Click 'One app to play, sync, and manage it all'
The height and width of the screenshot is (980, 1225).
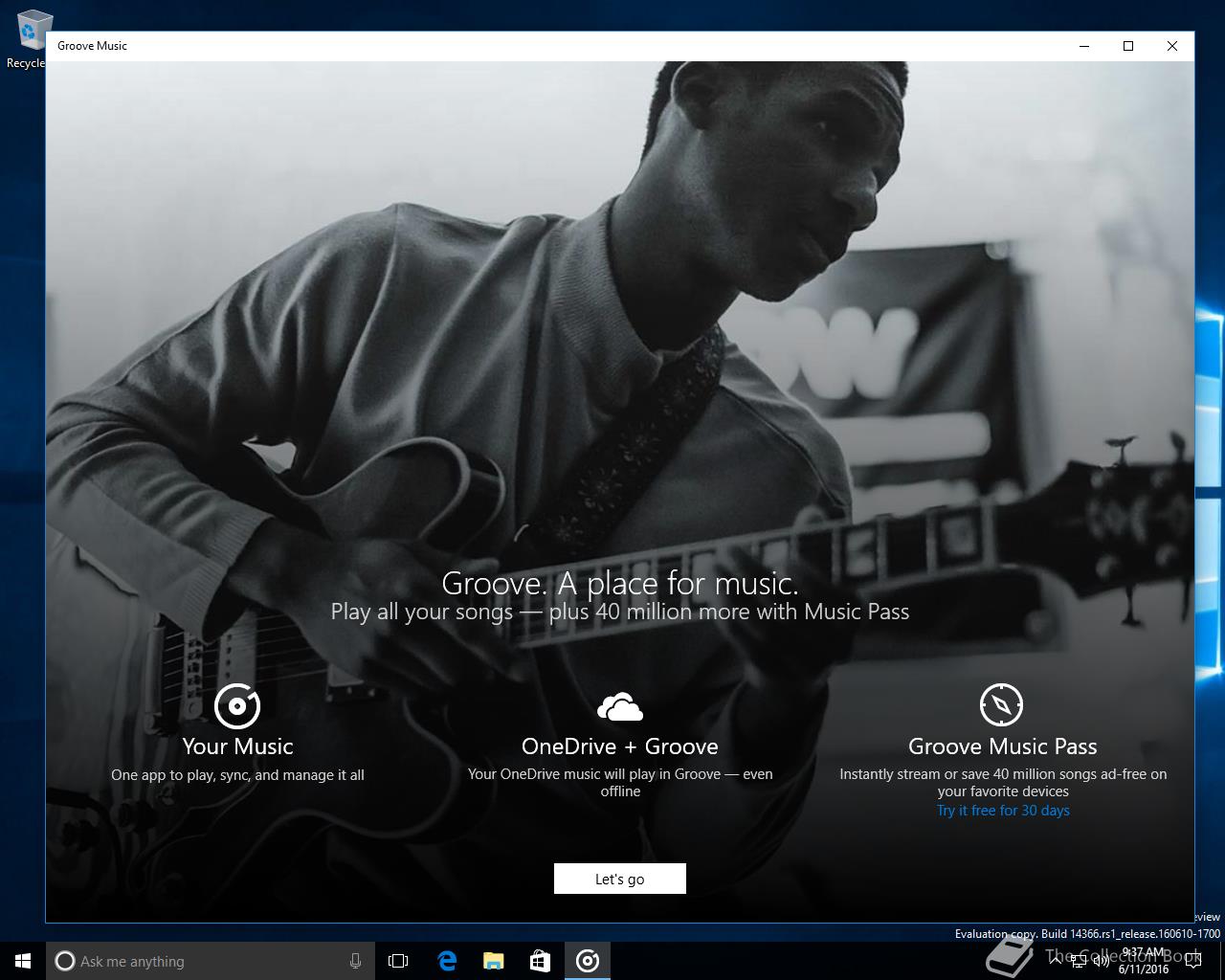(x=237, y=775)
